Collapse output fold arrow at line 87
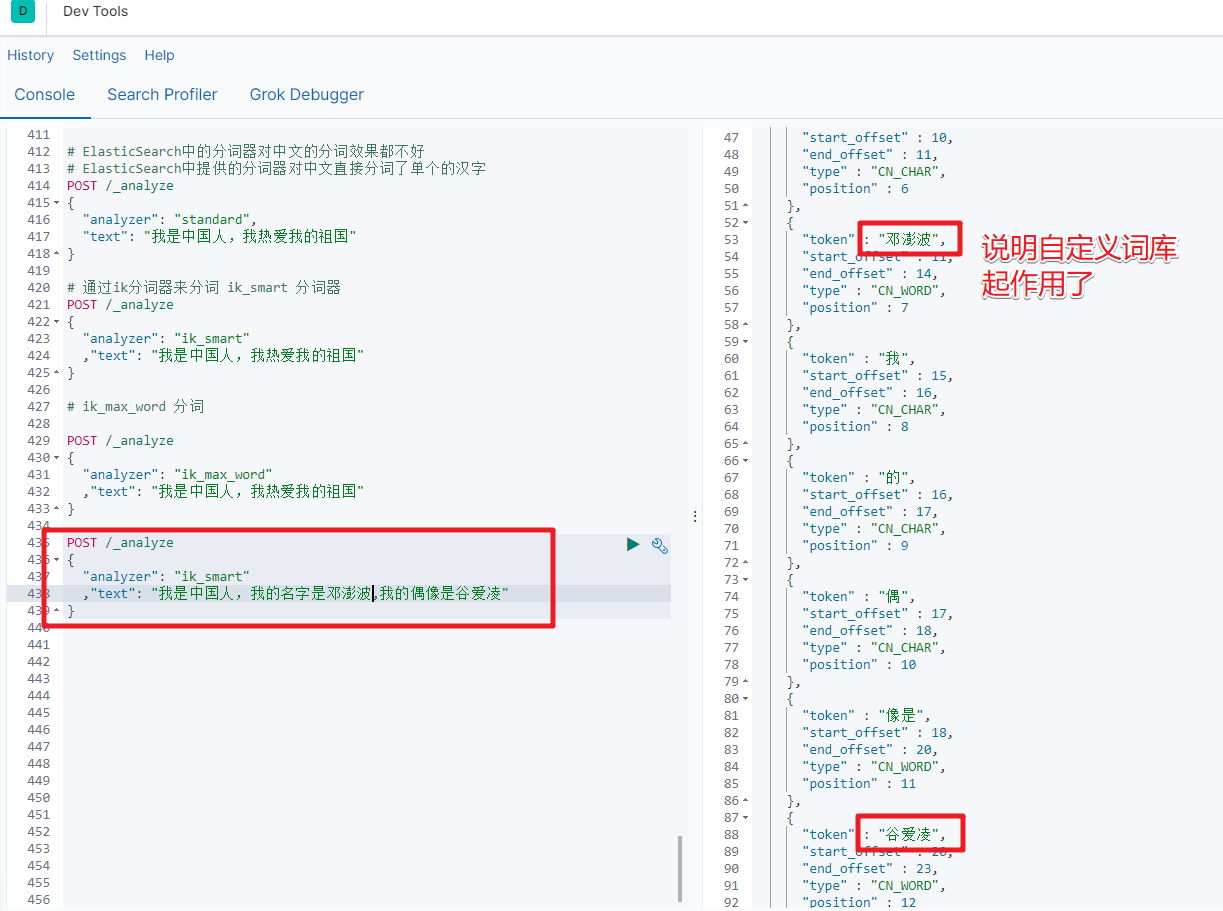This screenshot has width=1223, height=911. point(746,818)
